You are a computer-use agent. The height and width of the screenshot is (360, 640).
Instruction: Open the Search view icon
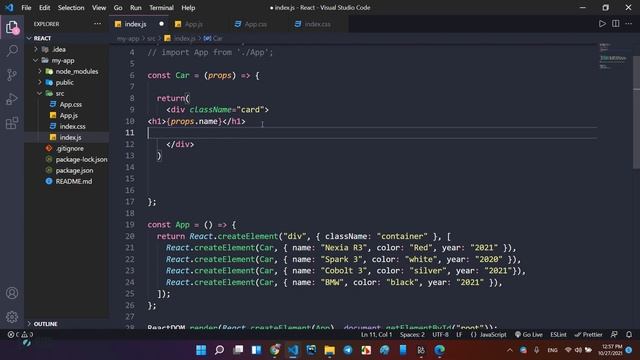click(12, 51)
